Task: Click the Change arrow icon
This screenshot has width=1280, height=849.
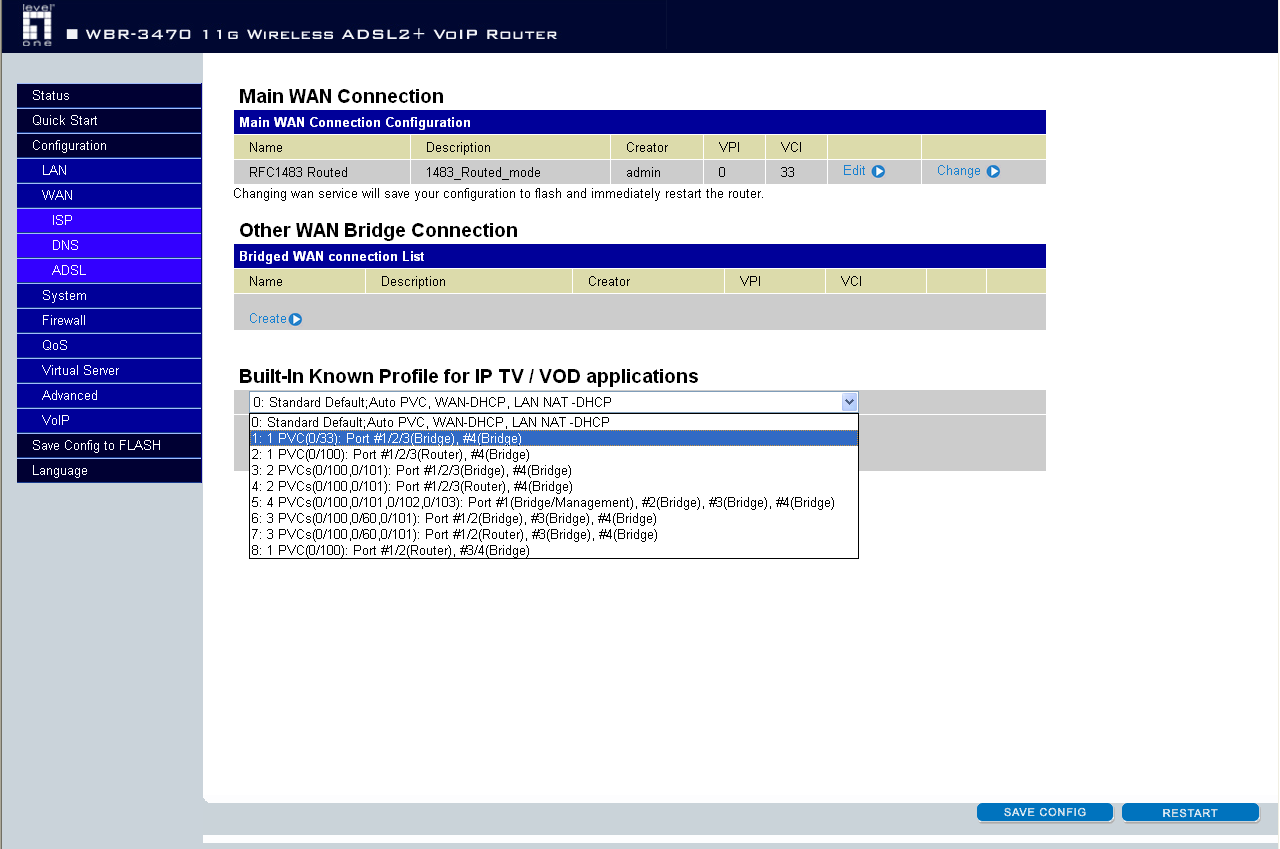Action: tap(993, 171)
